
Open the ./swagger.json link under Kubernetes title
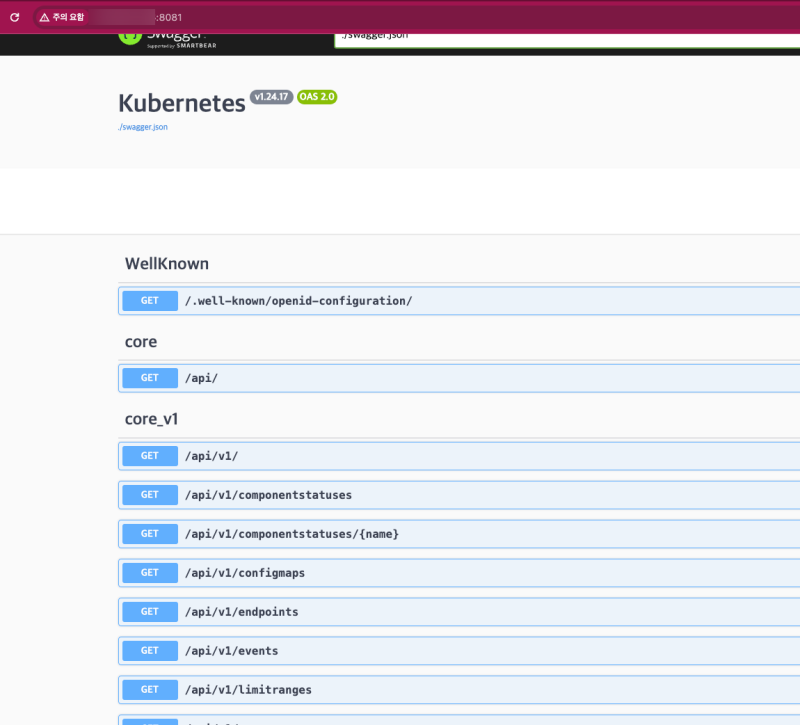pyautogui.click(x=142, y=127)
